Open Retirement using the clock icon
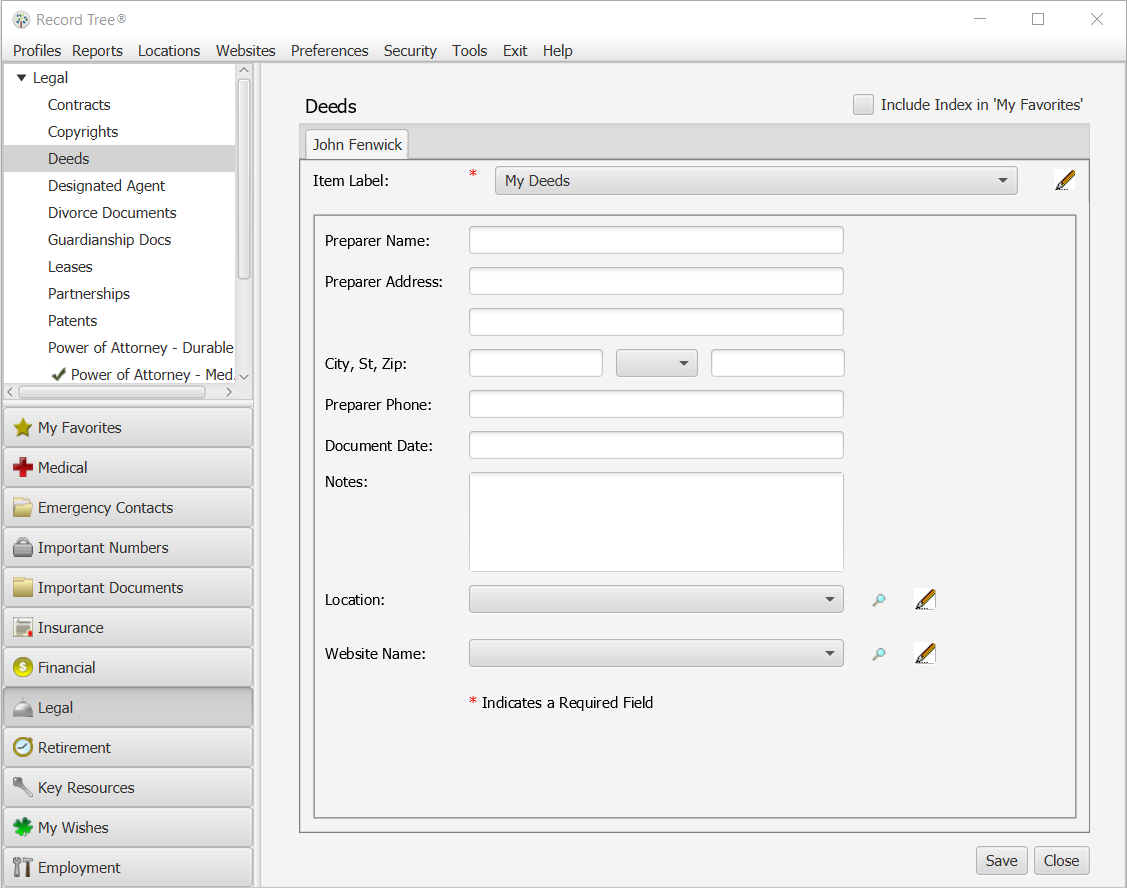The height and width of the screenshot is (888, 1127). (22, 747)
